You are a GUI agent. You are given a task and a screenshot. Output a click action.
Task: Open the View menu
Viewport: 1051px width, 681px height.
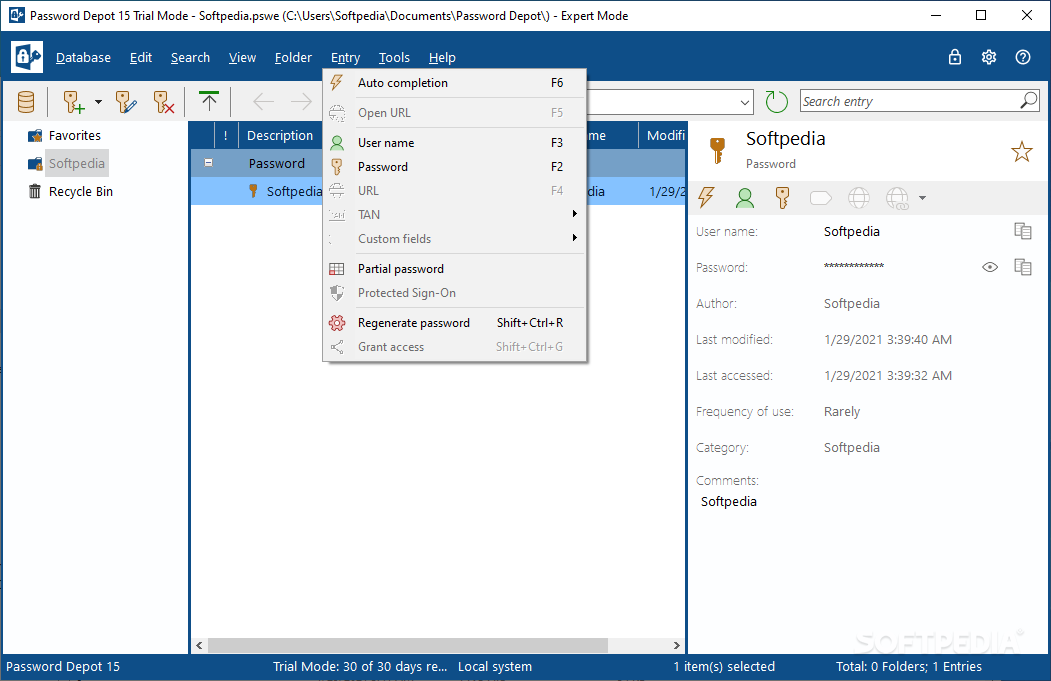(x=242, y=58)
